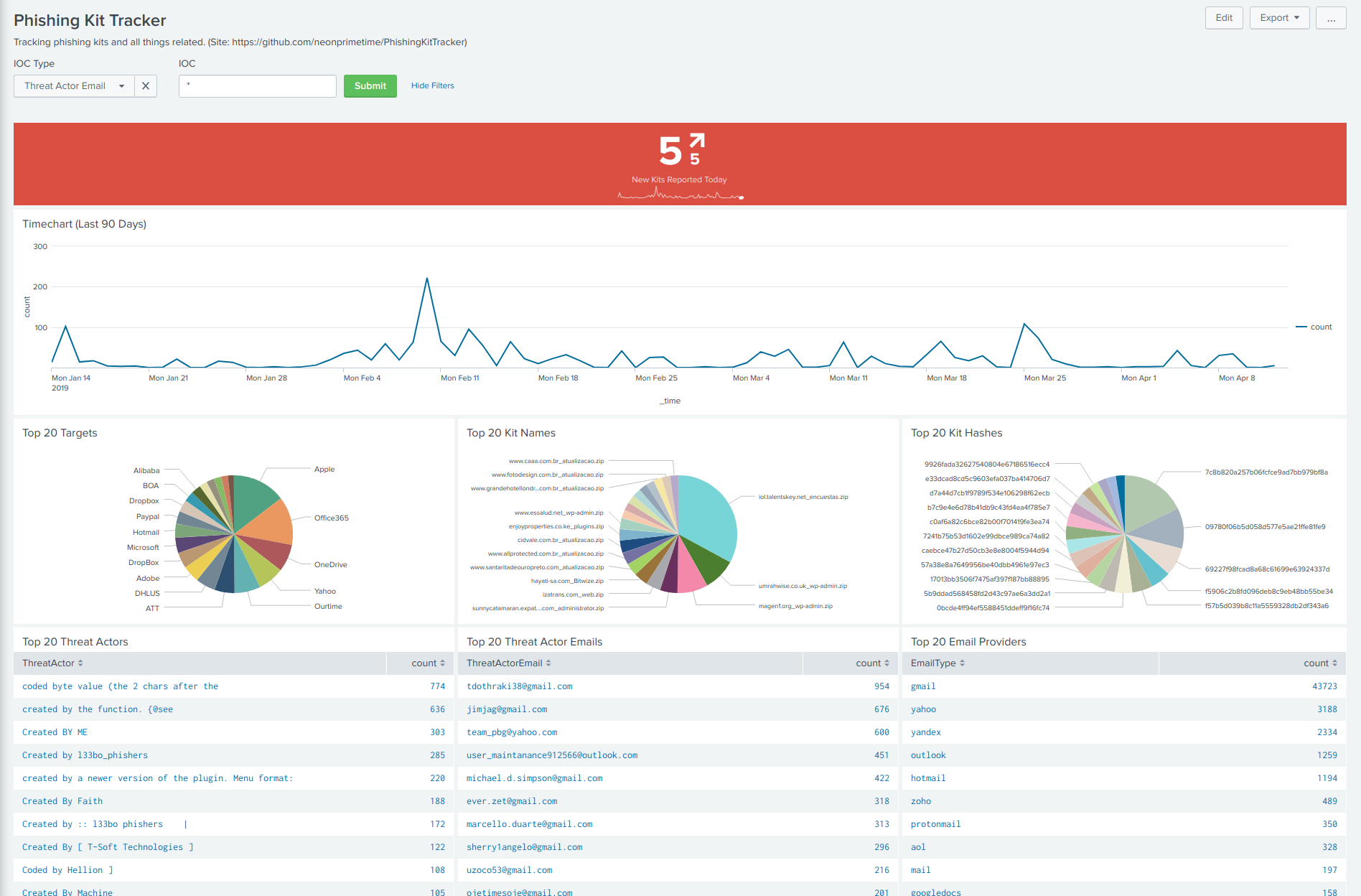Viewport: 1361px width, 896px height.
Task: Click the OneDrive label in Targets pie
Action: pyautogui.click(x=330, y=565)
